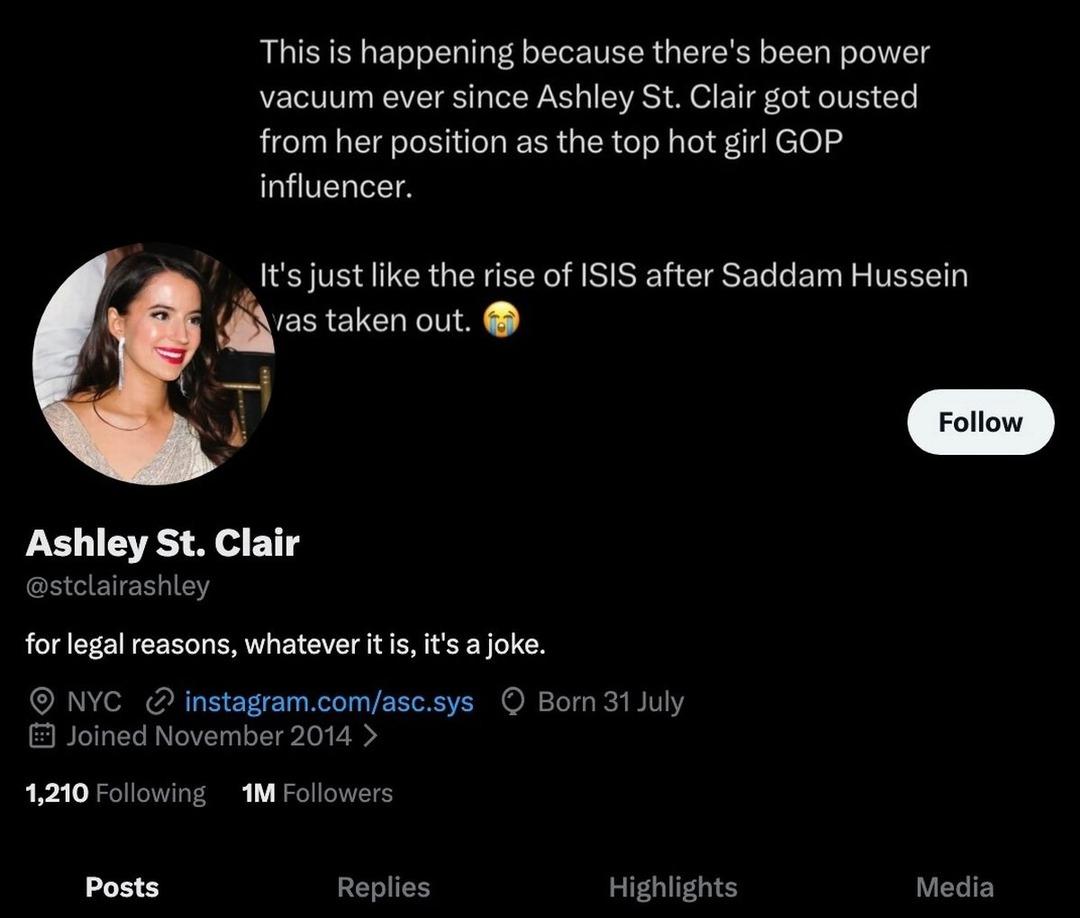The width and height of the screenshot is (1080, 918).
Task: Click the calendar icon before Joined date
Action: 41,737
